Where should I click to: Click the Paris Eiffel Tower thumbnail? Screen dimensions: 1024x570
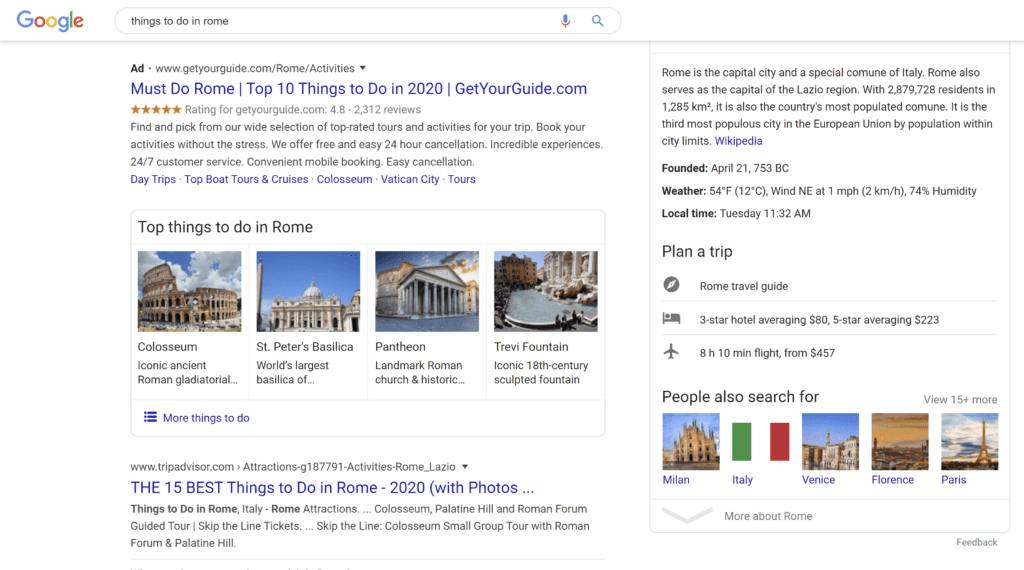969,441
